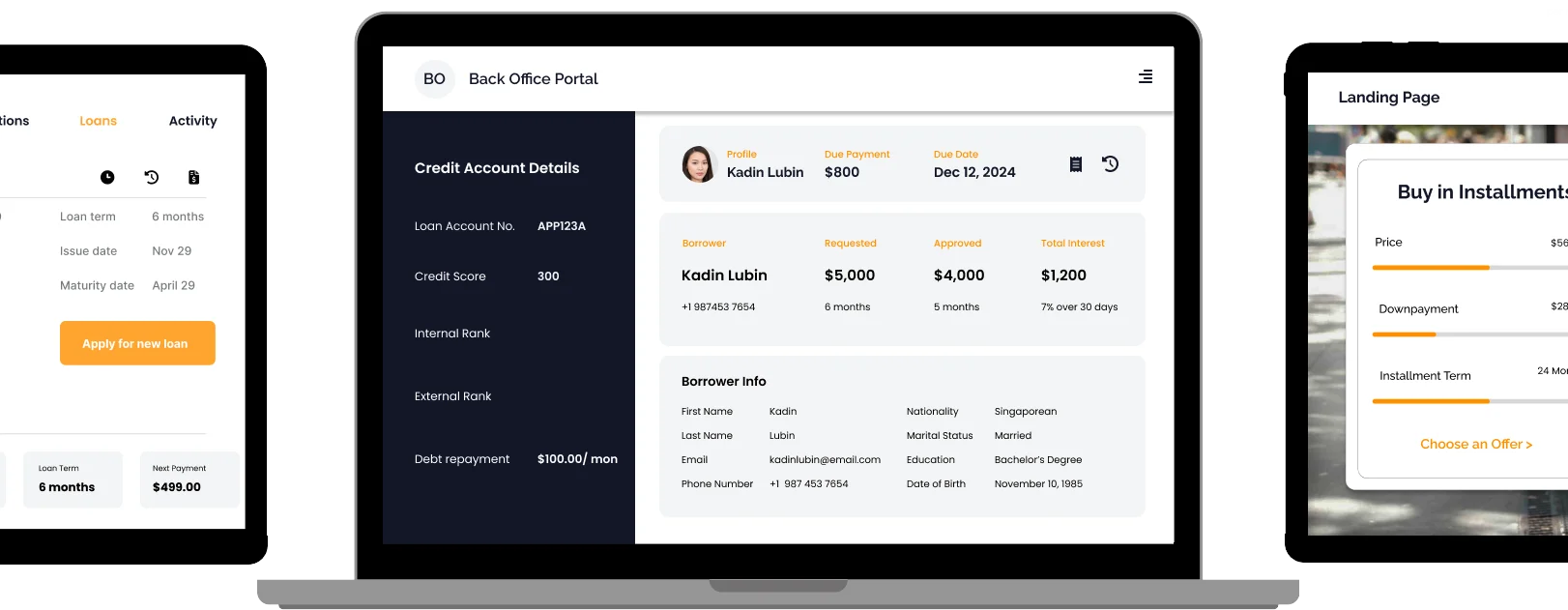Click the dollar document icon in Loans panel
Image resolution: width=1568 pixels, height=610 pixels.
pos(194,178)
